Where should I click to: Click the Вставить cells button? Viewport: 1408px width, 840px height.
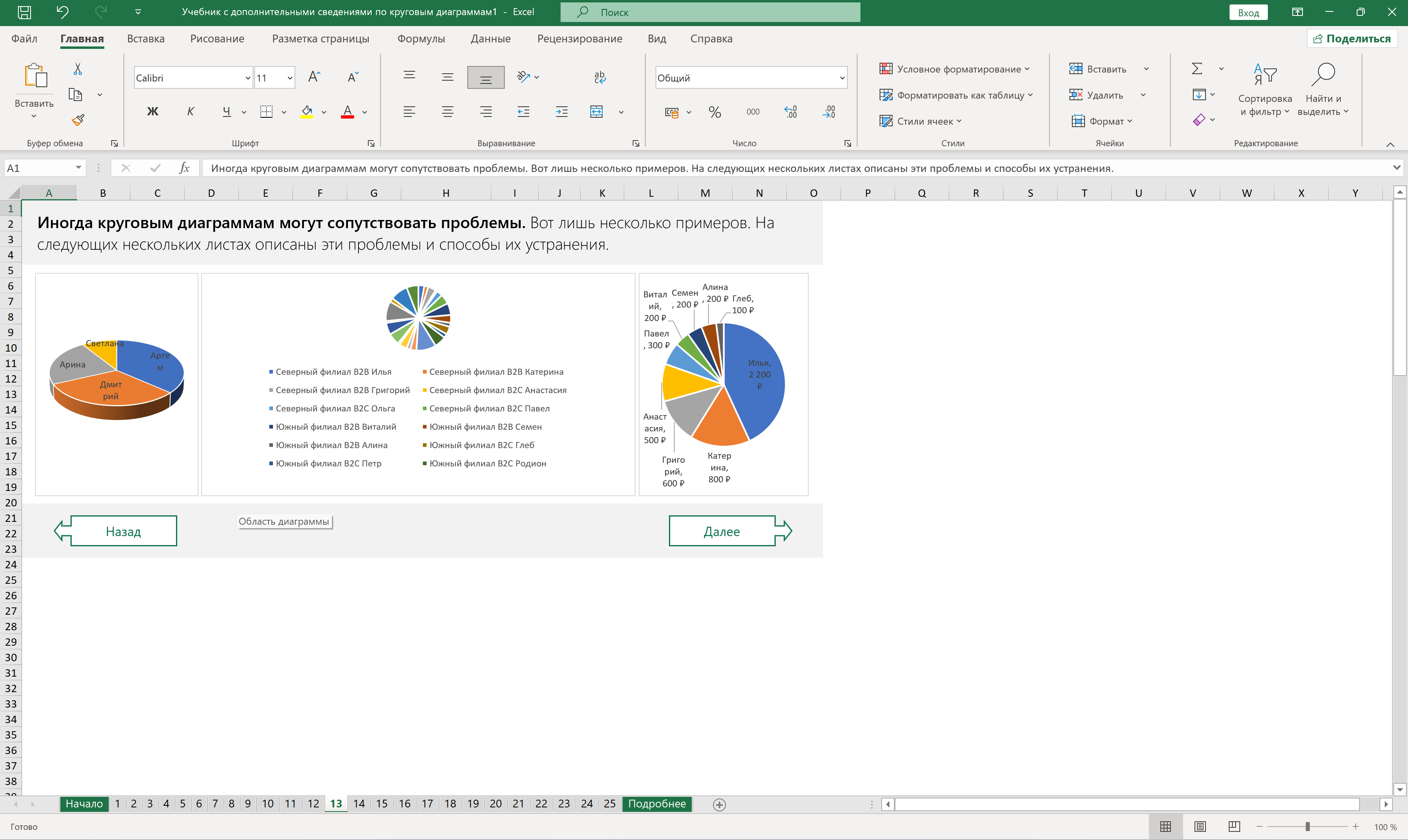pos(1098,69)
